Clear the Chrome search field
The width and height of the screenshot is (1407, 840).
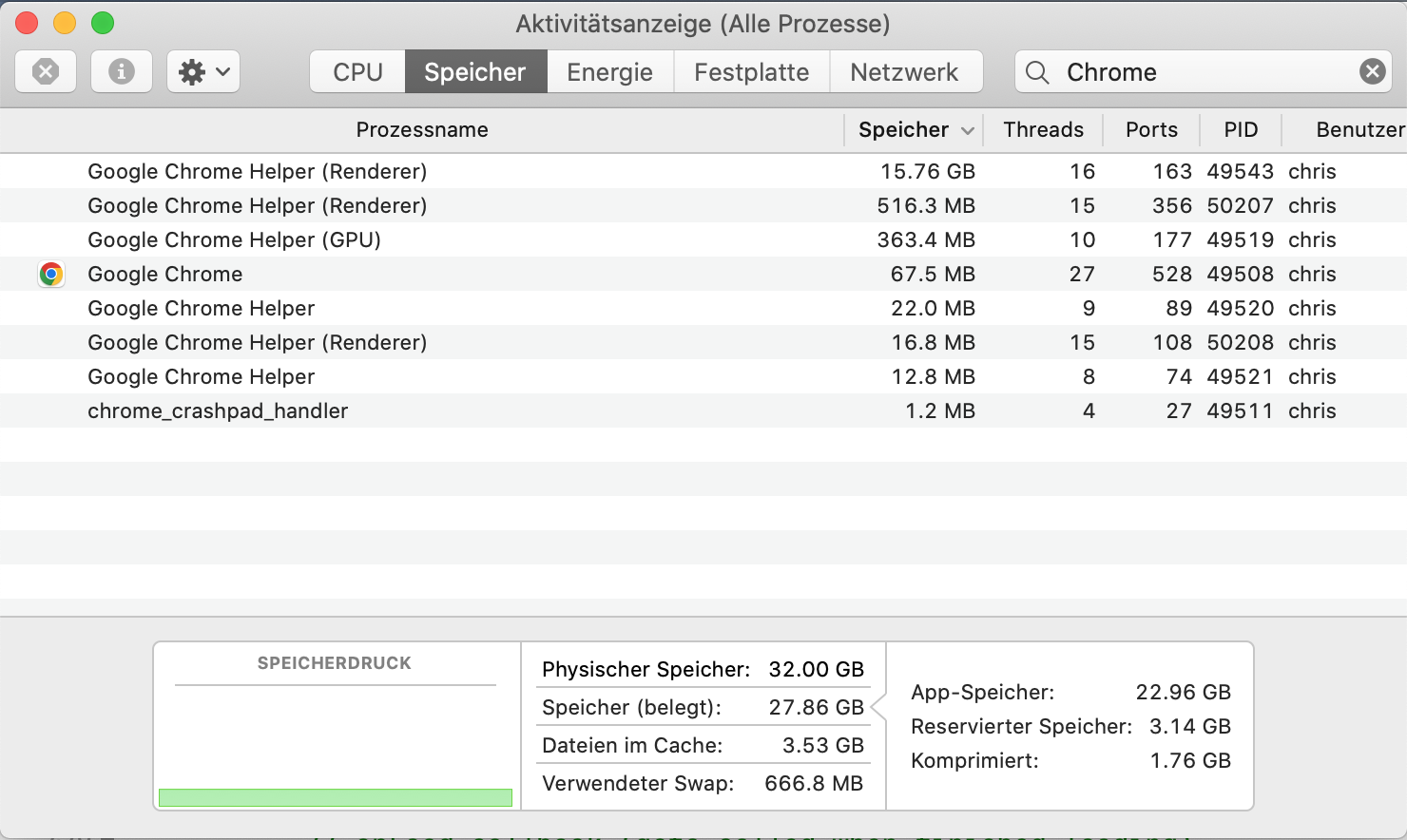pos(1372,71)
